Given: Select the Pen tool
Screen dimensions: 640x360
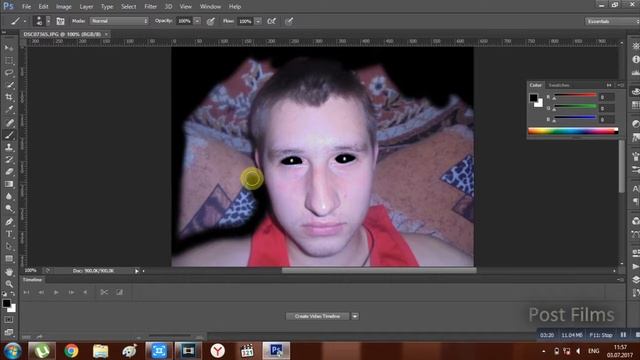Looking at the screenshot, I should (9, 222).
